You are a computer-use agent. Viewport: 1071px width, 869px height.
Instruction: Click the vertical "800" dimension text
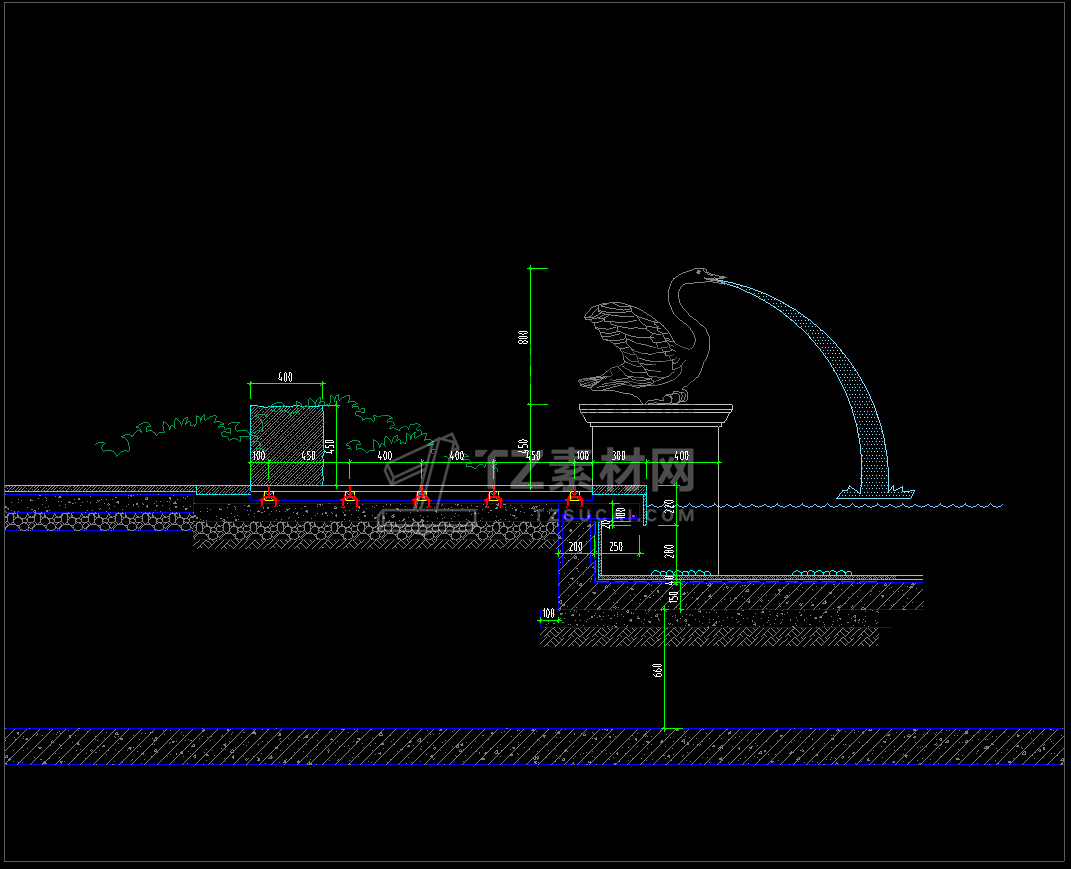(x=523, y=337)
